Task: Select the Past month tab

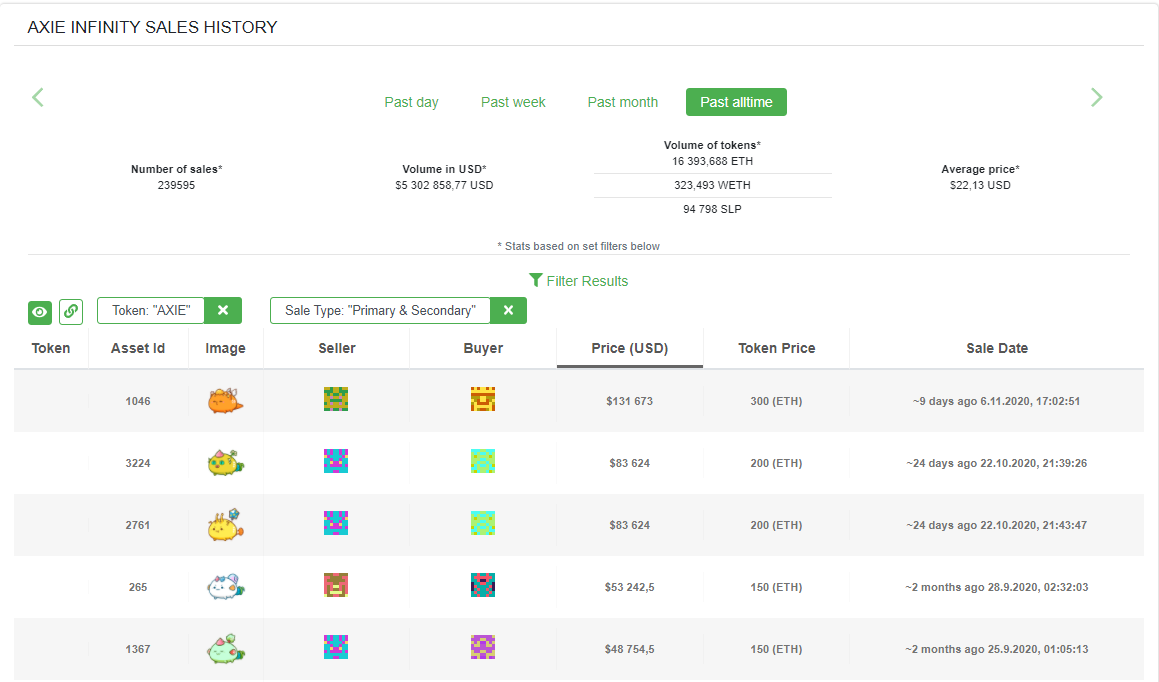Action: 622,102
